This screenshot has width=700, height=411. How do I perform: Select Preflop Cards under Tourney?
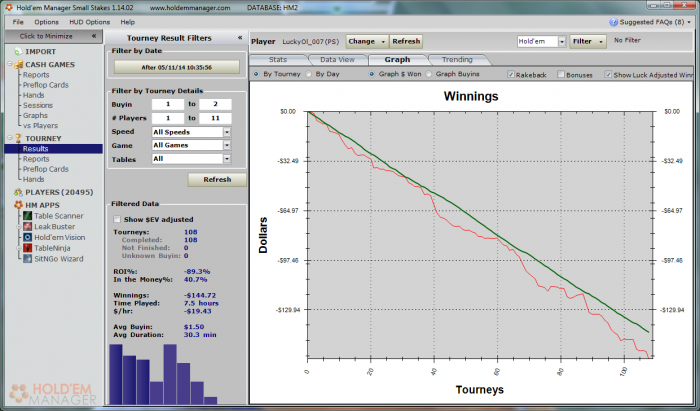(x=46, y=169)
